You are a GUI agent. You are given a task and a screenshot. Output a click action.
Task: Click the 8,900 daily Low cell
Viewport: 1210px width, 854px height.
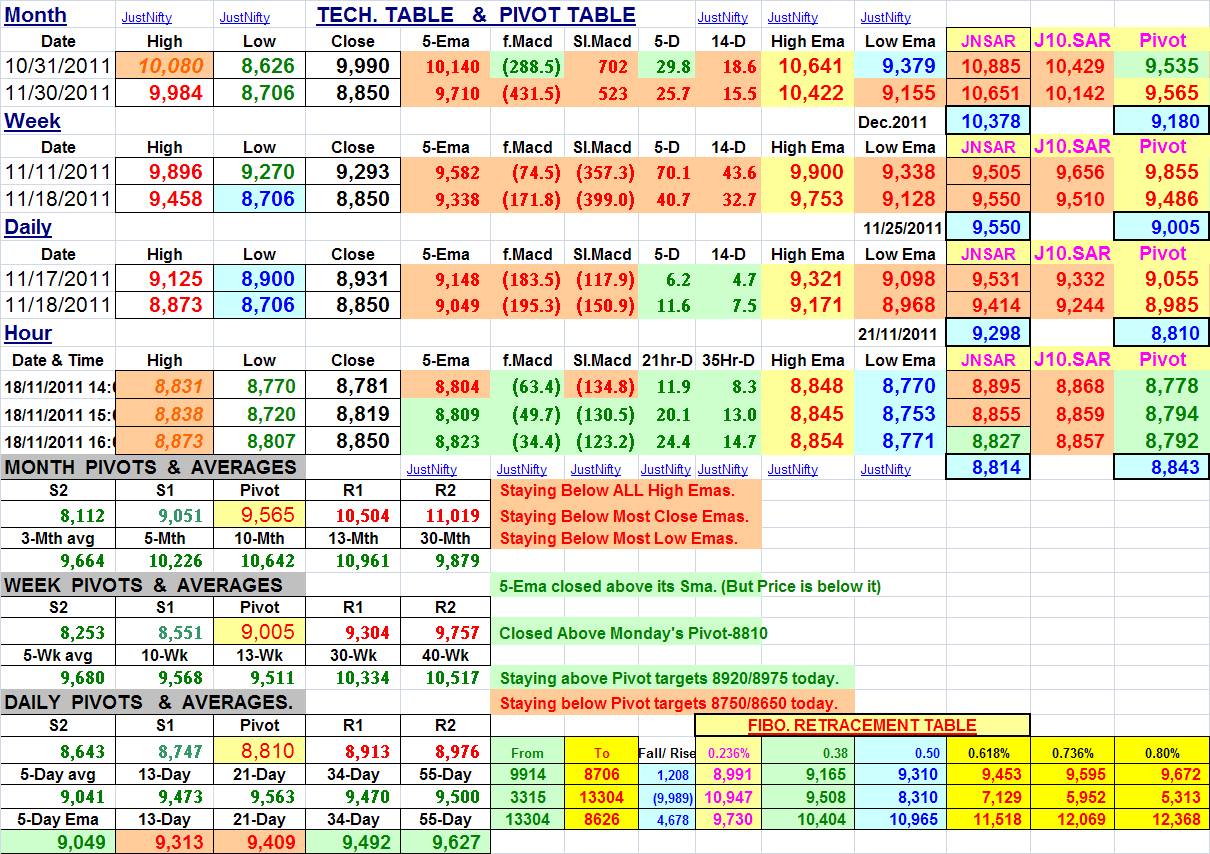pyautogui.click(x=259, y=278)
